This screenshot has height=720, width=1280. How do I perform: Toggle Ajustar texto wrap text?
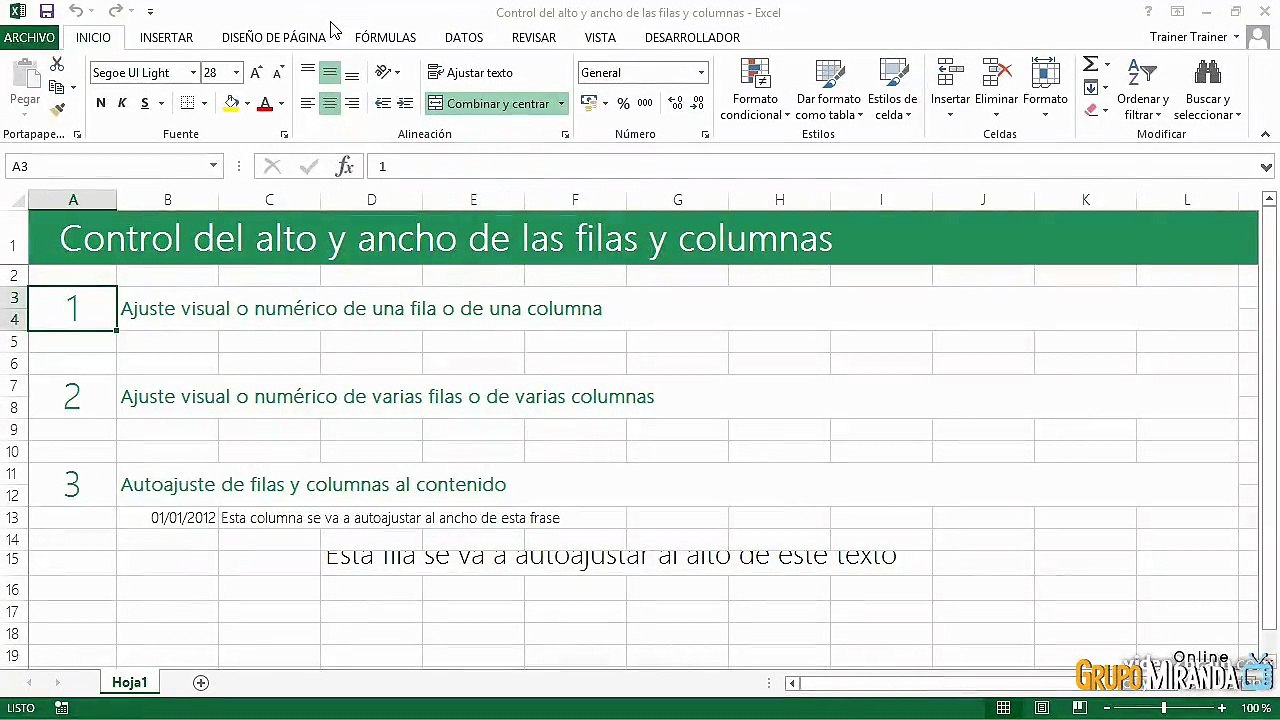click(x=470, y=73)
